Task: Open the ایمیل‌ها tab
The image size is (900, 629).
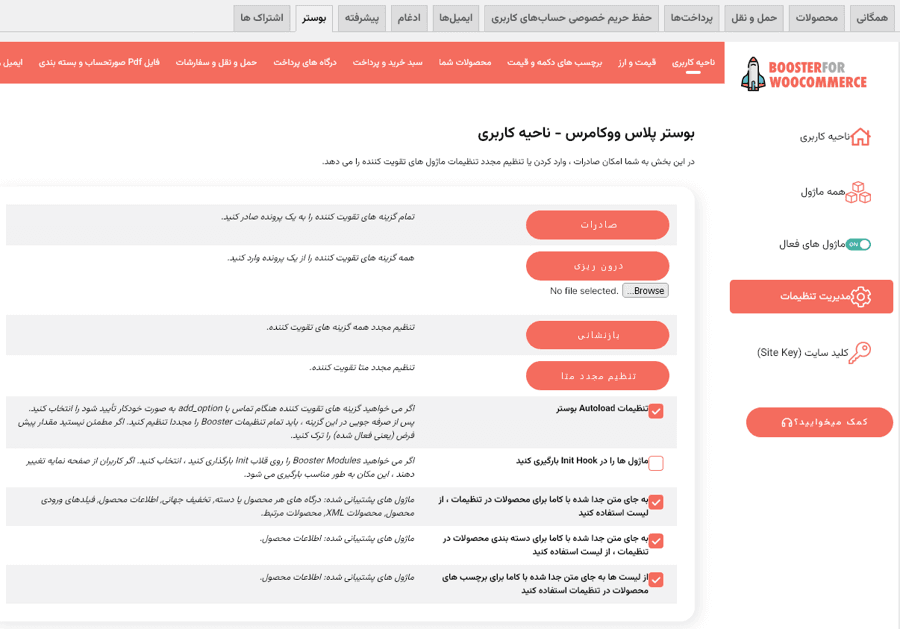Action: pos(456,18)
